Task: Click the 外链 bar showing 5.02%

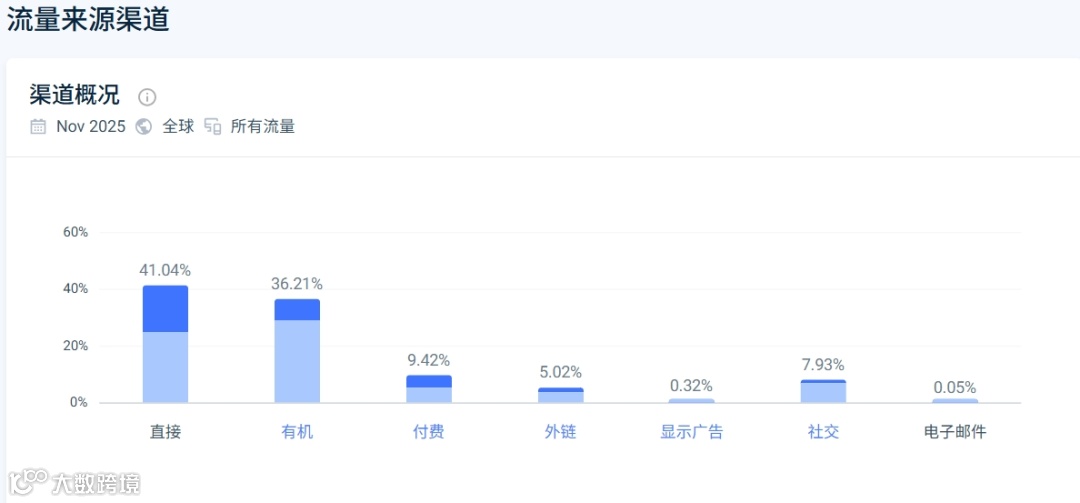Action: tap(560, 395)
